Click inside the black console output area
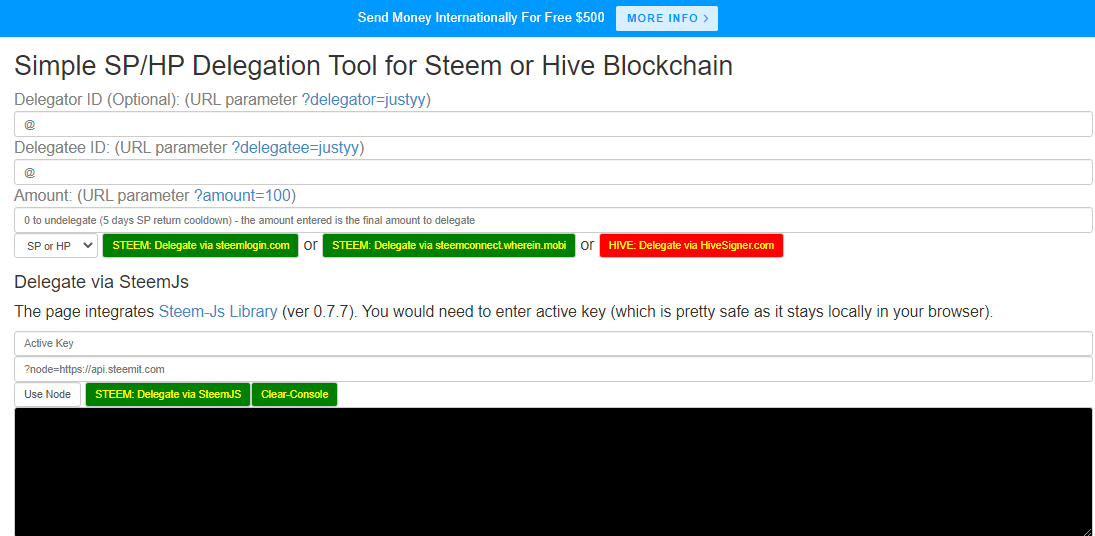This screenshot has height=536, width=1095. 553,472
